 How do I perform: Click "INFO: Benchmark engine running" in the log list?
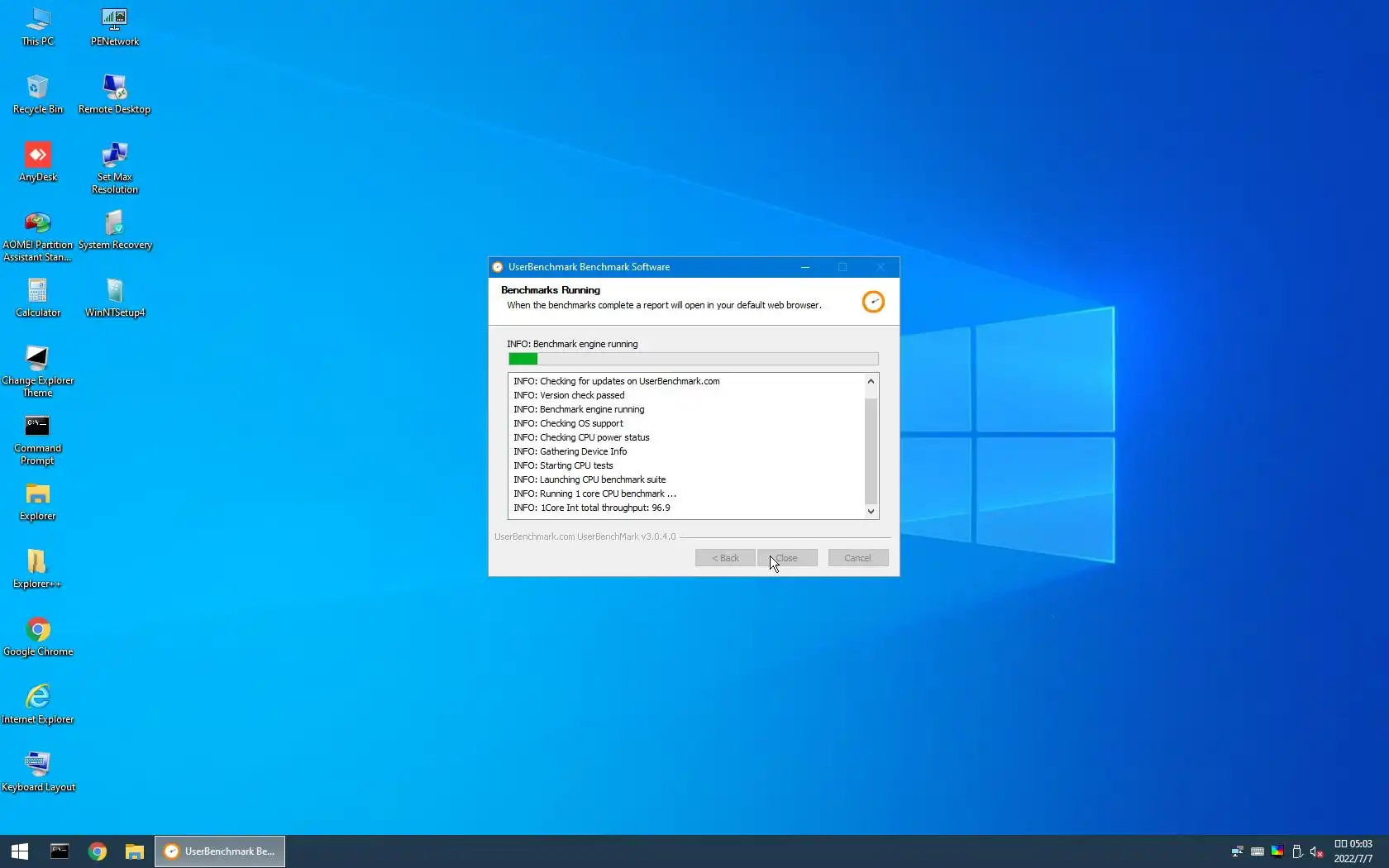pos(579,409)
